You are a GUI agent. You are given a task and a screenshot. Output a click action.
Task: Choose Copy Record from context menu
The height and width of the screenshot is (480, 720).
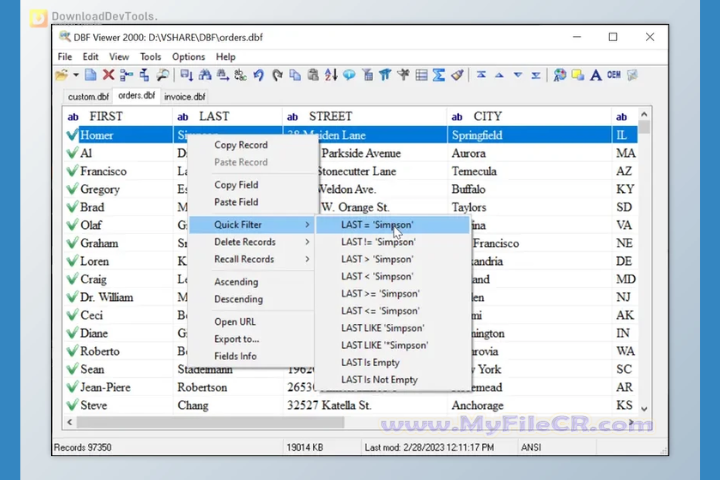coord(241,145)
